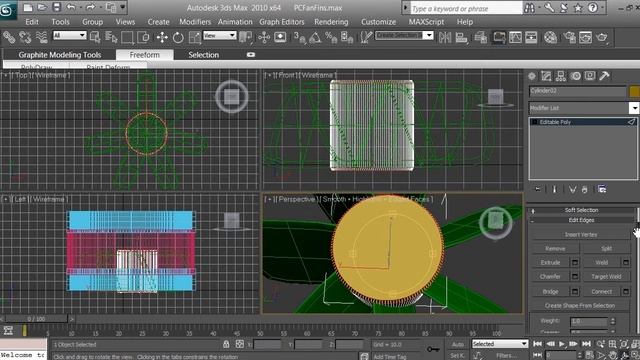Viewport: 640px width, 360px height.
Task: Open the reference coordinate system 'View' dropdown
Action: click(x=220, y=36)
